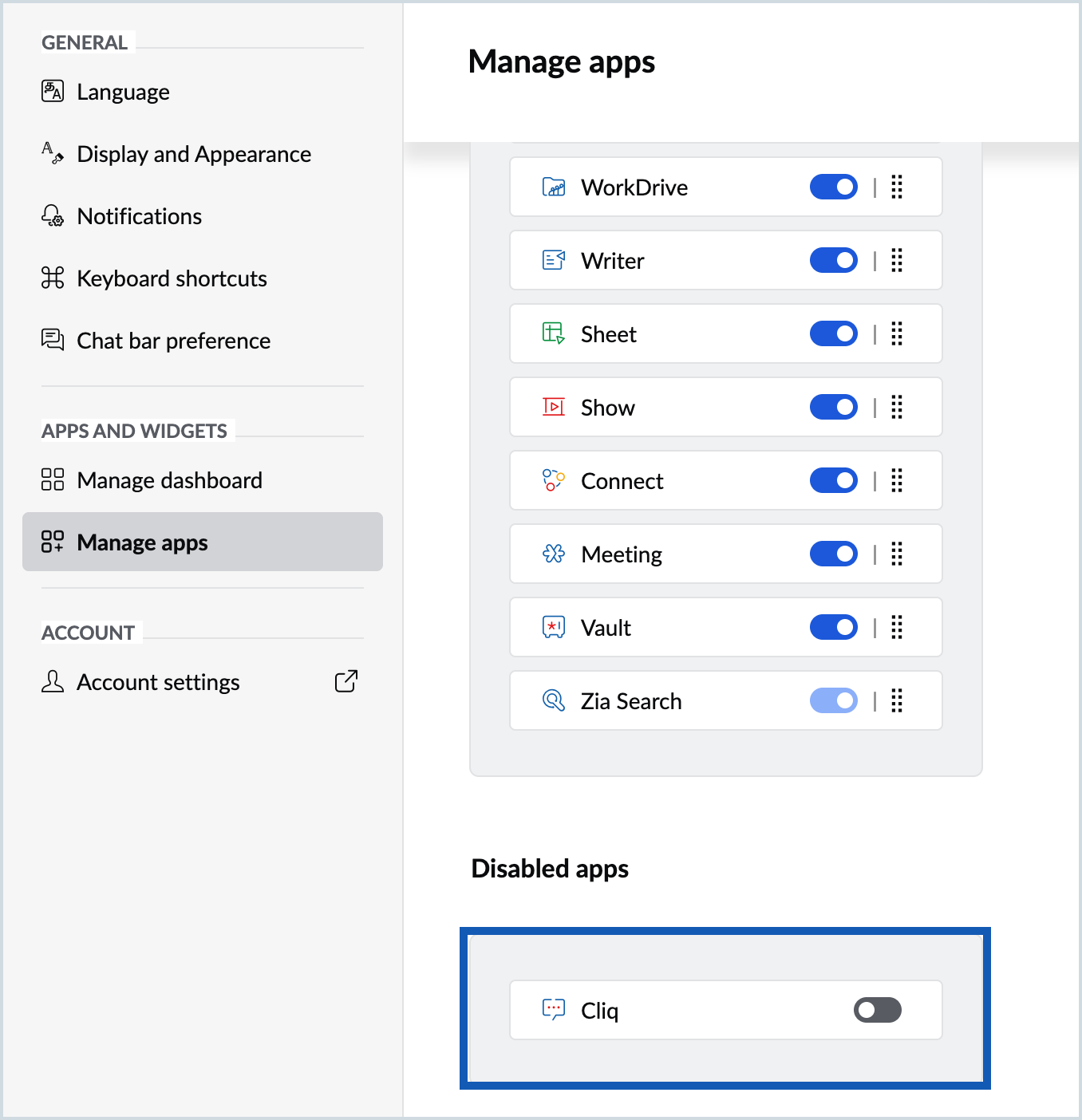Click the WorkDrive app icon
This screenshot has height=1120, width=1082.
pyautogui.click(x=554, y=187)
